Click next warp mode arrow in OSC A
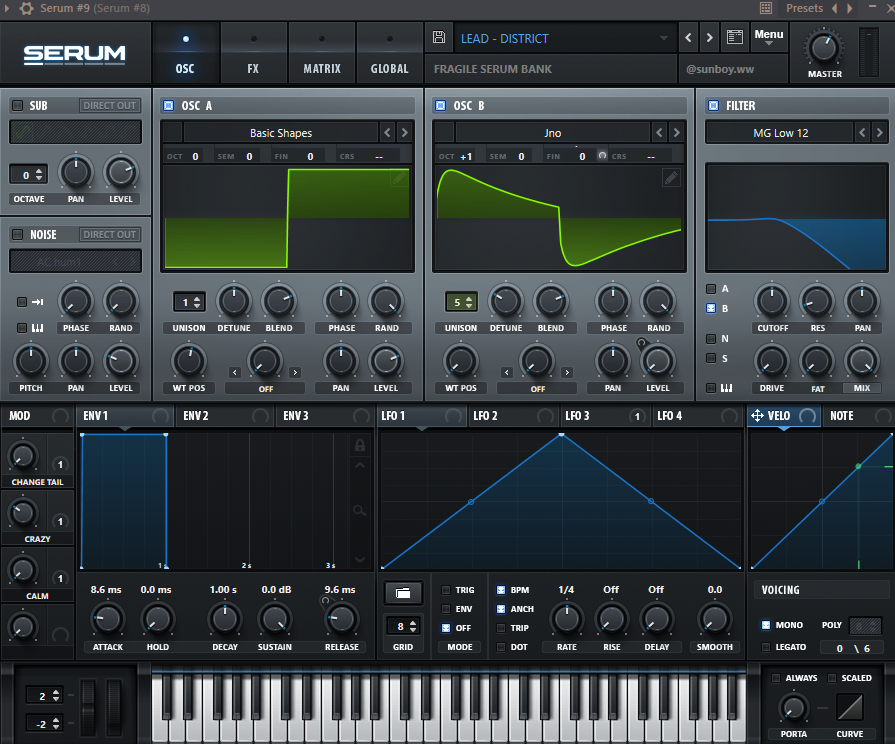Screen dimensions: 895x744 coord(295,372)
